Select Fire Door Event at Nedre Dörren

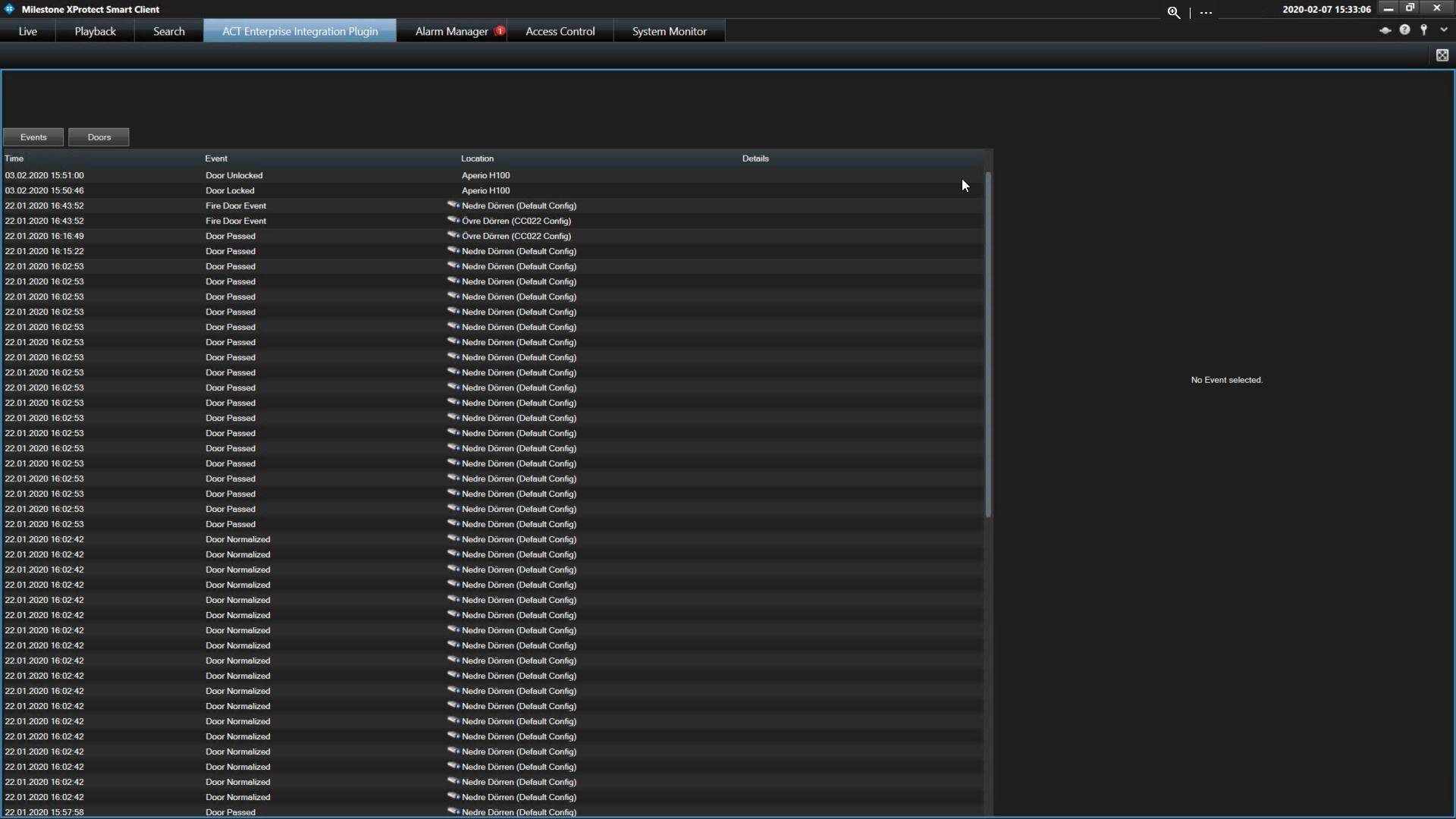pos(236,206)
